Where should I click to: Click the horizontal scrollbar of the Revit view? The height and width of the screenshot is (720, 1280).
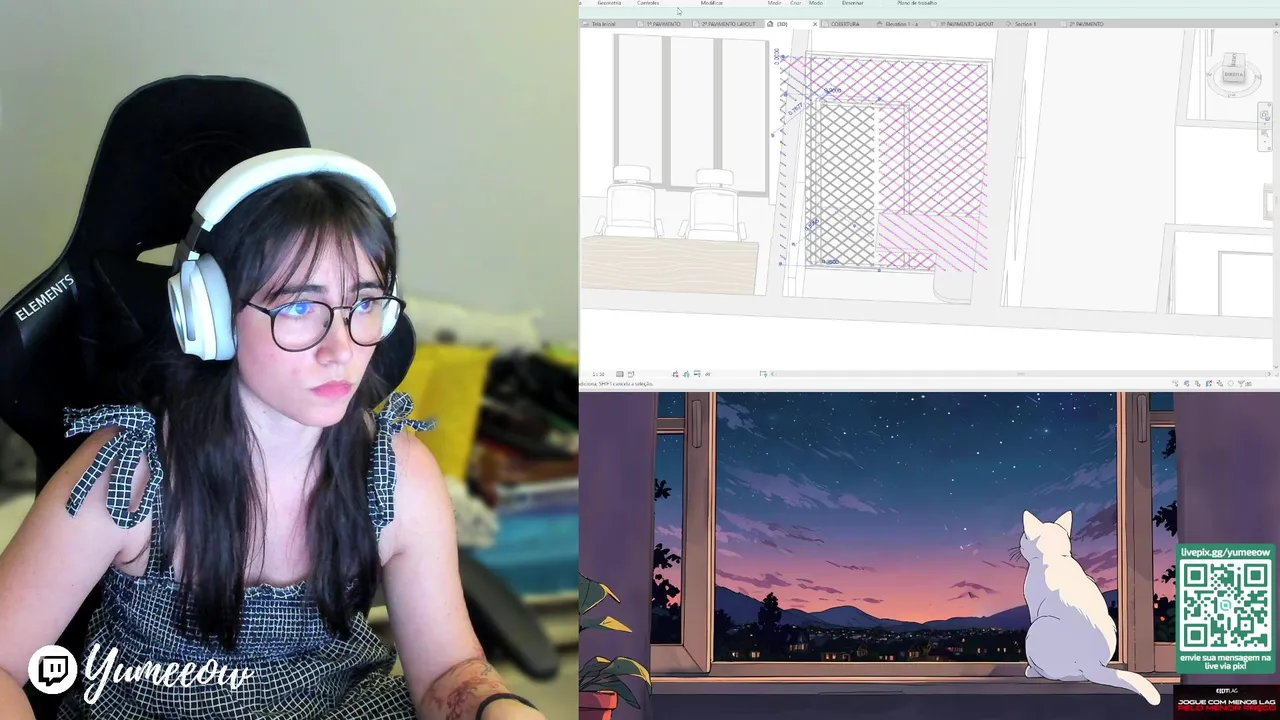(1020, 374)
